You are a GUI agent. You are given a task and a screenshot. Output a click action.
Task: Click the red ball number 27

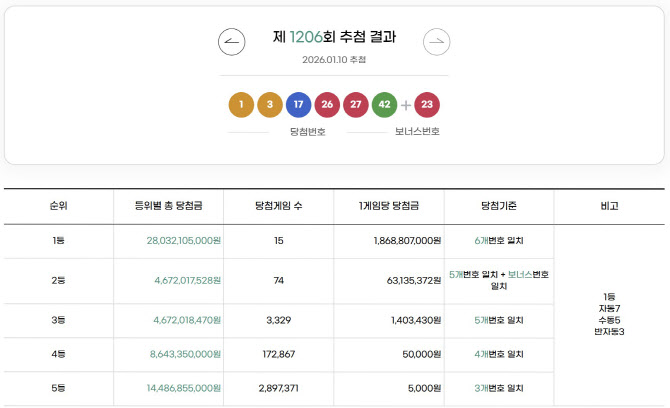point(356,104)
